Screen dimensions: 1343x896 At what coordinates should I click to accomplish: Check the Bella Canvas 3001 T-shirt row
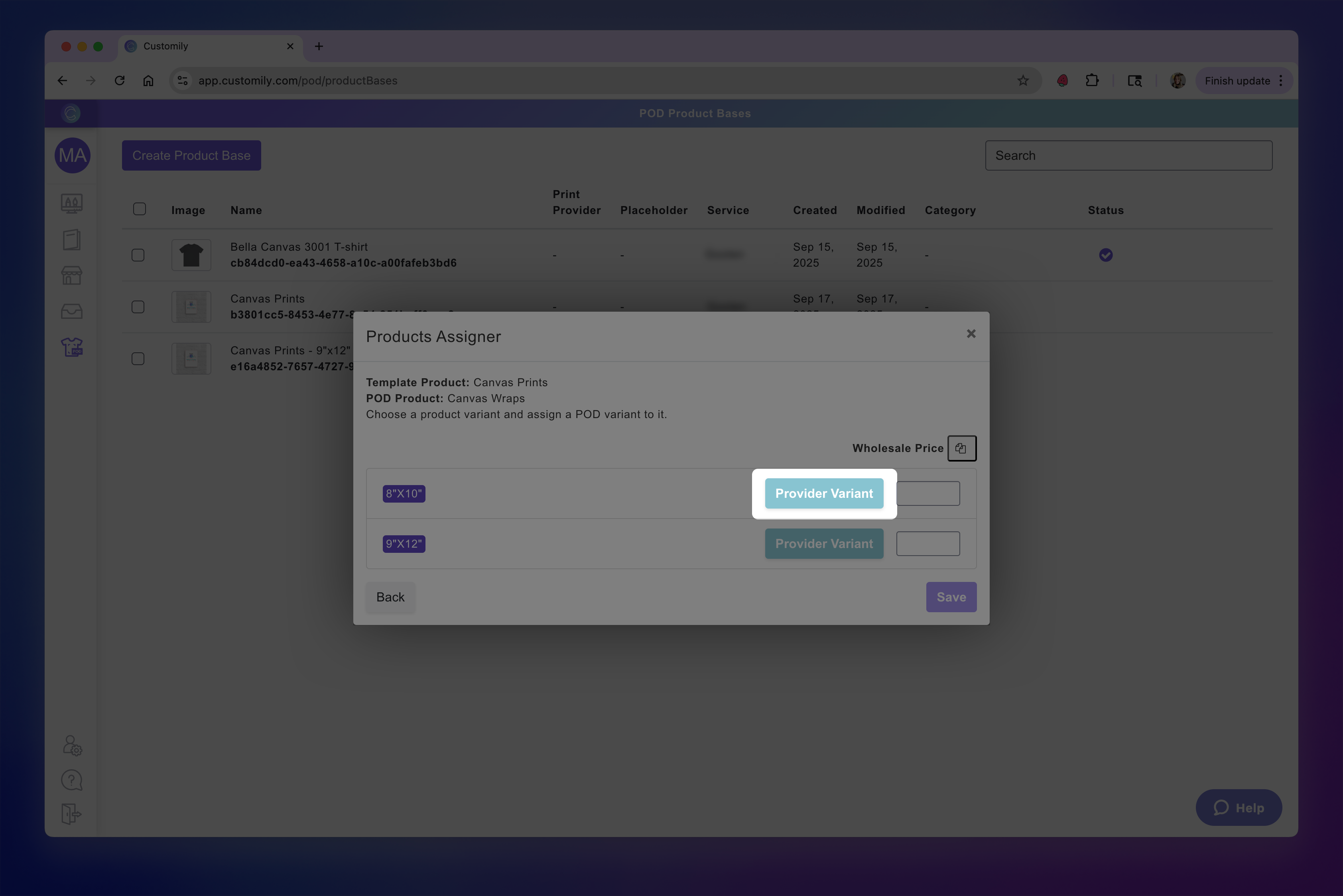click(x=138, y=255)
